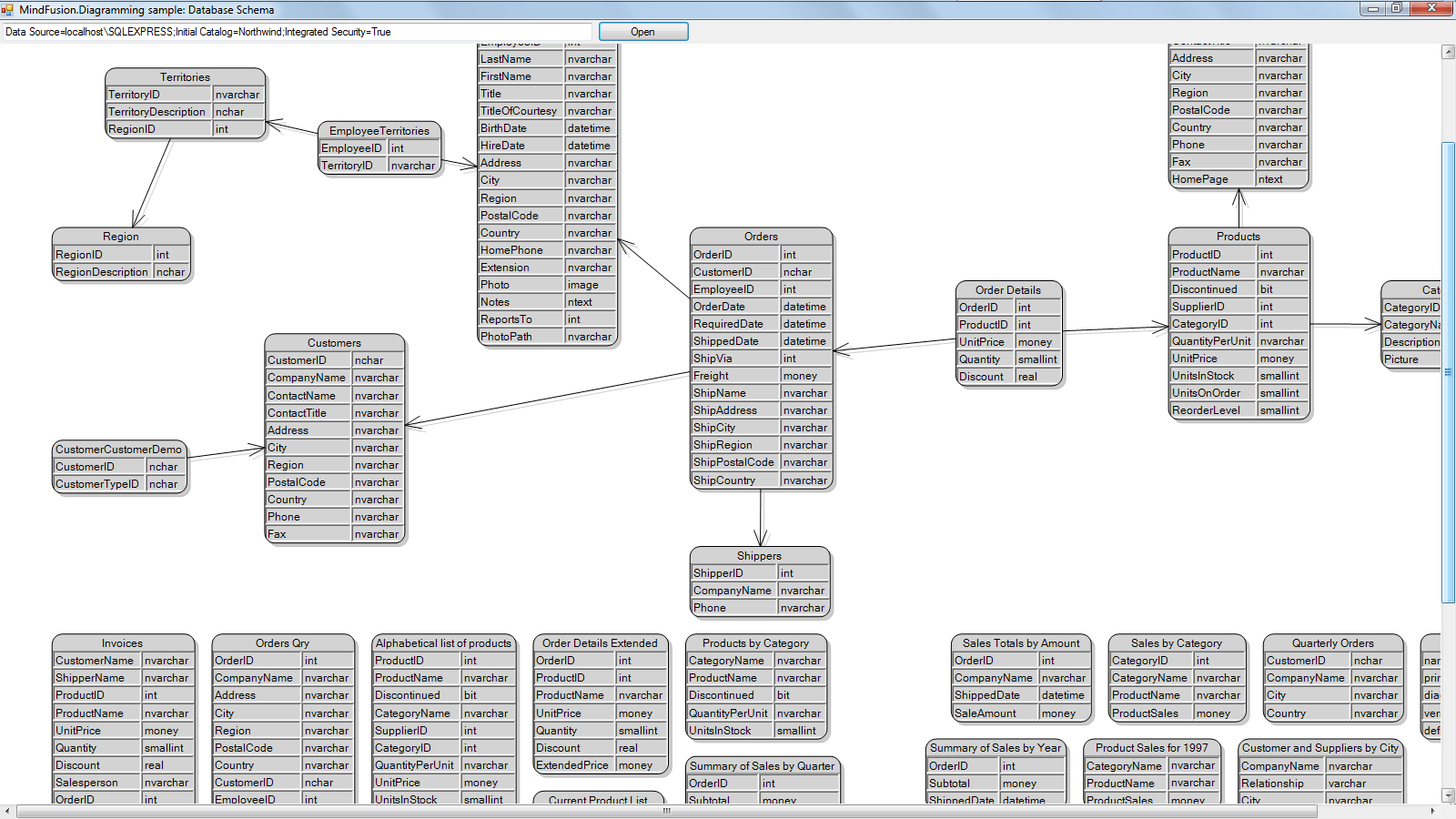Click the Order Details table title

coord(1008,289)
